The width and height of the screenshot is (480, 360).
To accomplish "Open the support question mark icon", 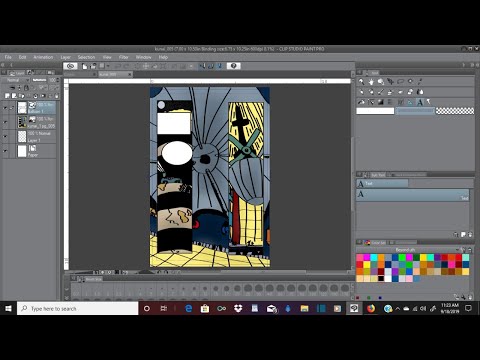I will (234, 66).
